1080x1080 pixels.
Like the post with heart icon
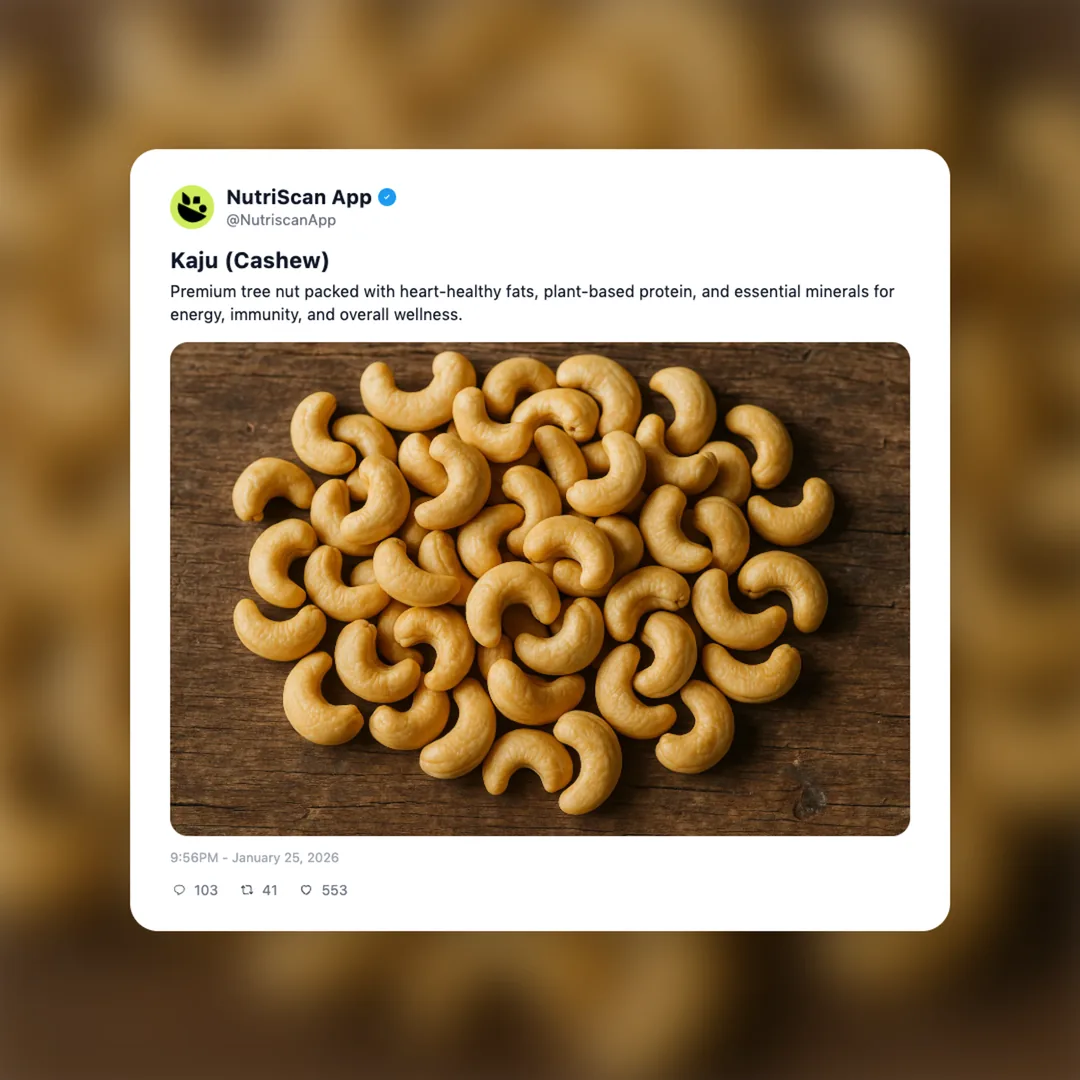[306, 890]
